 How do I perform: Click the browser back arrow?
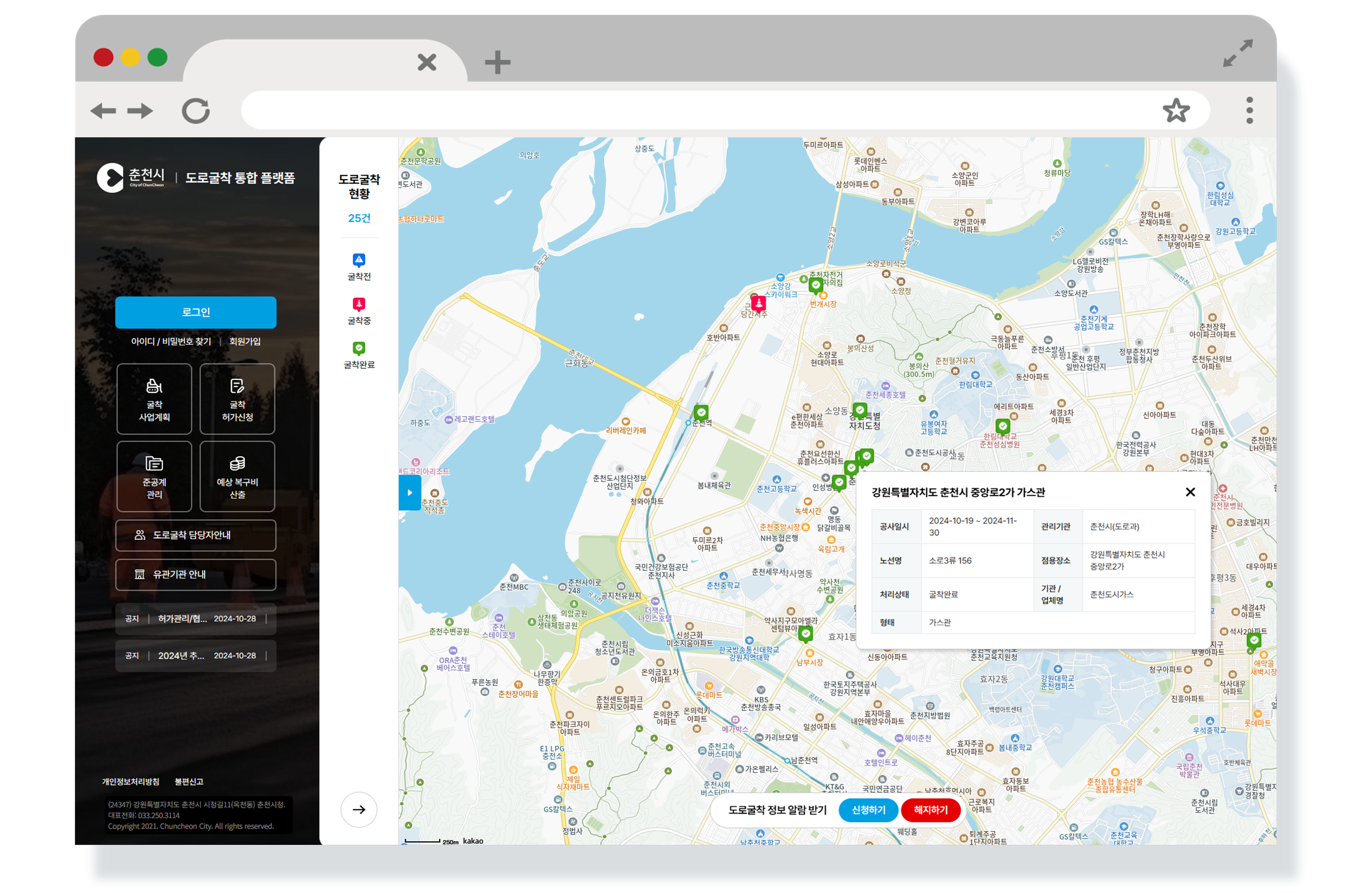[x=103, y=111]
